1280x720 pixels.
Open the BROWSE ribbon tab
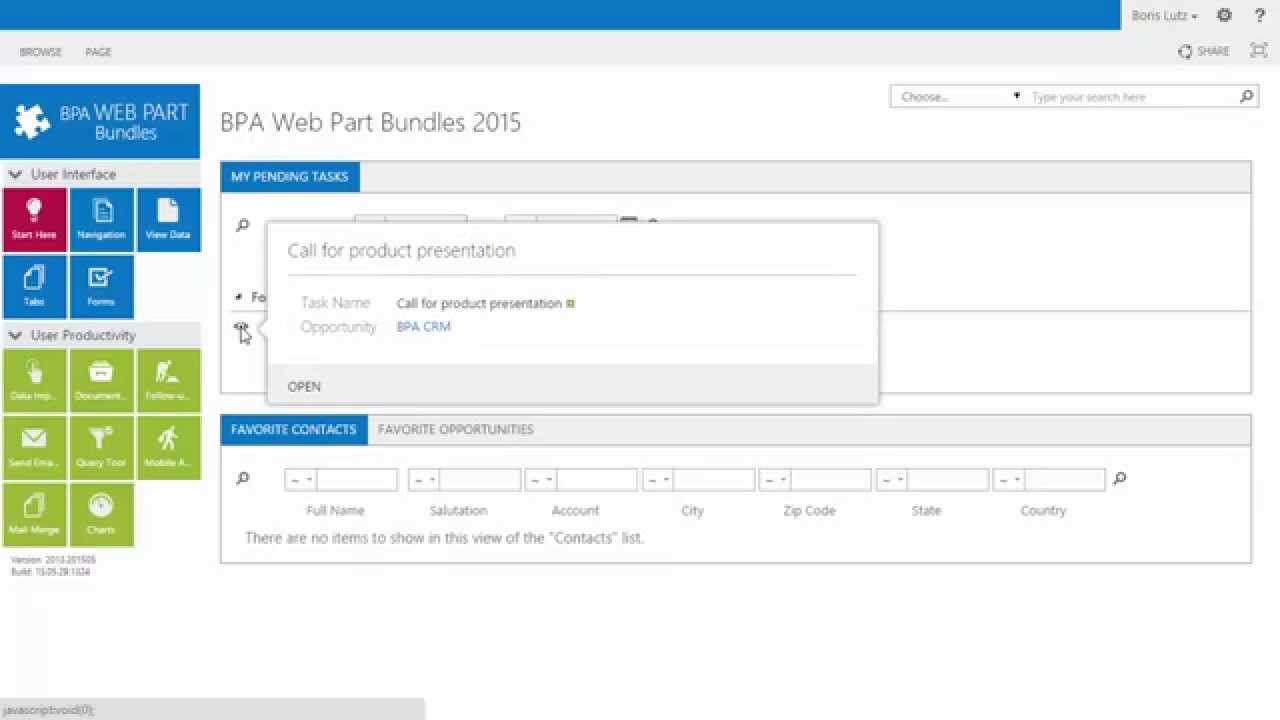(x=41, y=52)
